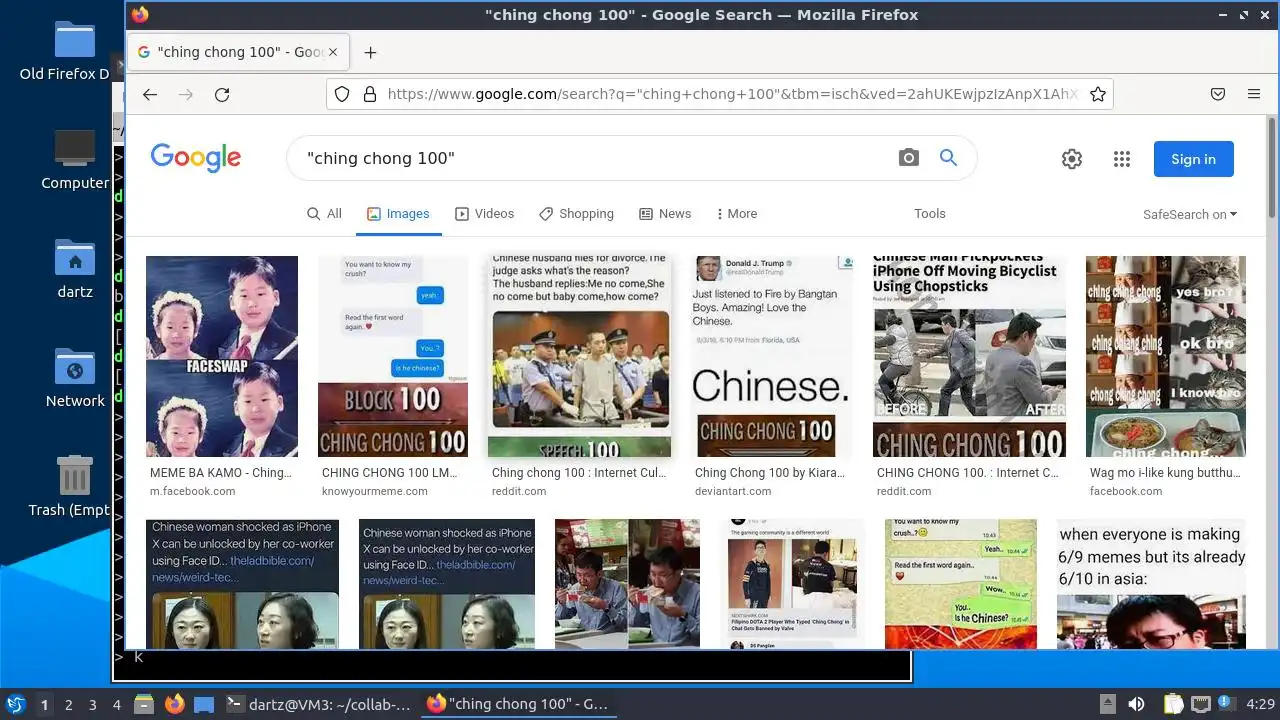Click the blue magnifier search button
The height and width of the screenshot is (720, 1280).
(x=948, y=158)
